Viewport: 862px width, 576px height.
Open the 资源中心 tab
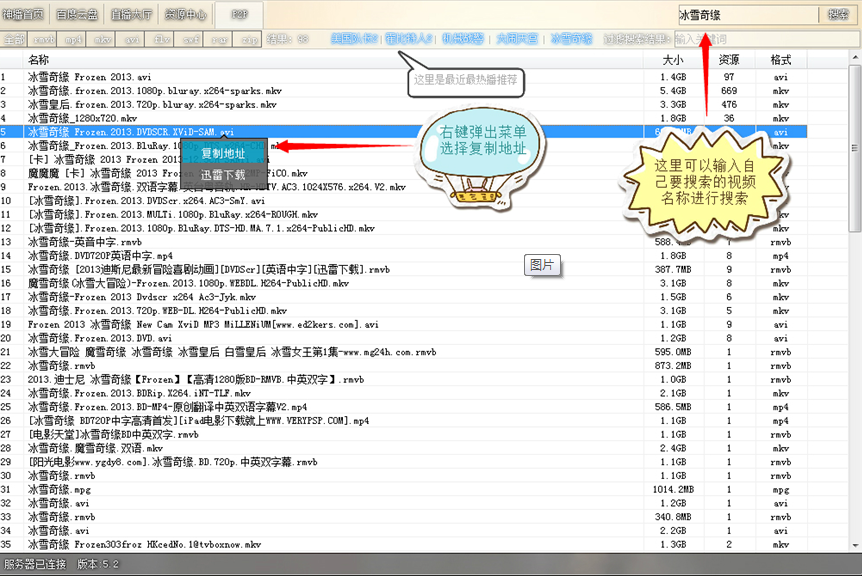pos(185,15)
